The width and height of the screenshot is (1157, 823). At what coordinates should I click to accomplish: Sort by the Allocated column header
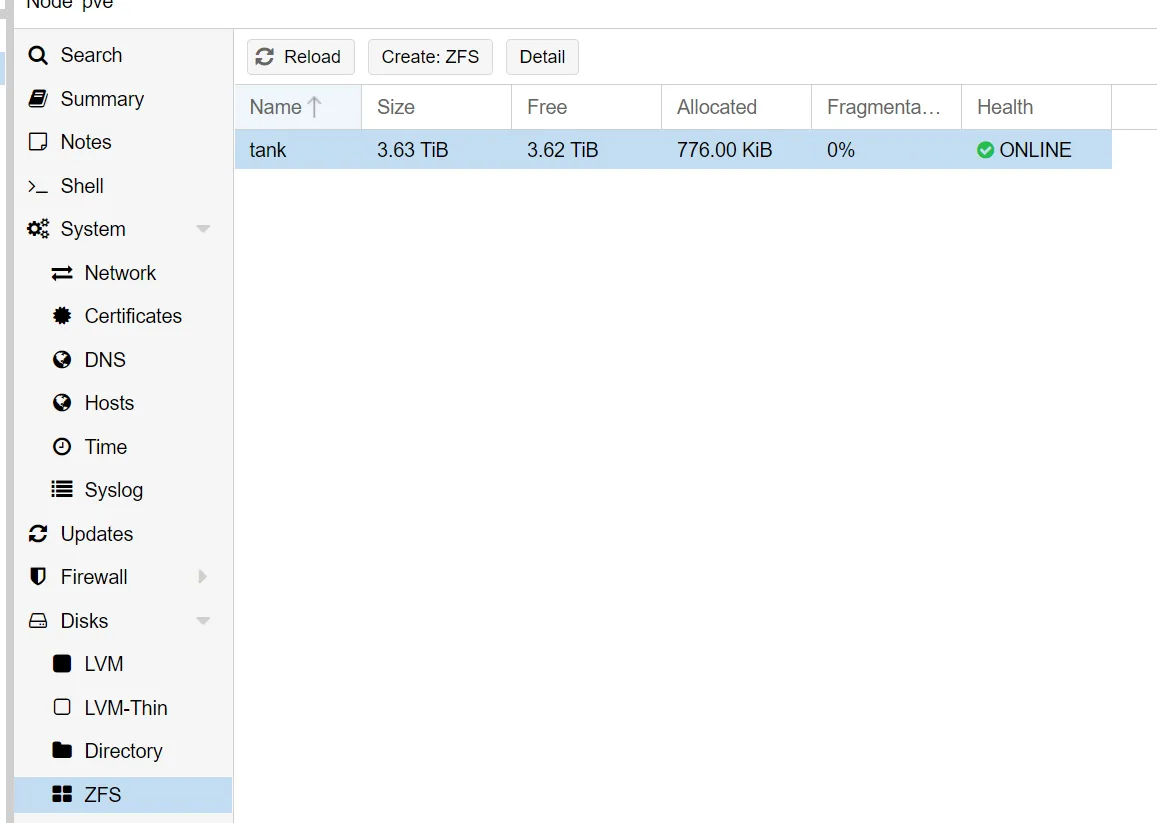pos(736,107)
